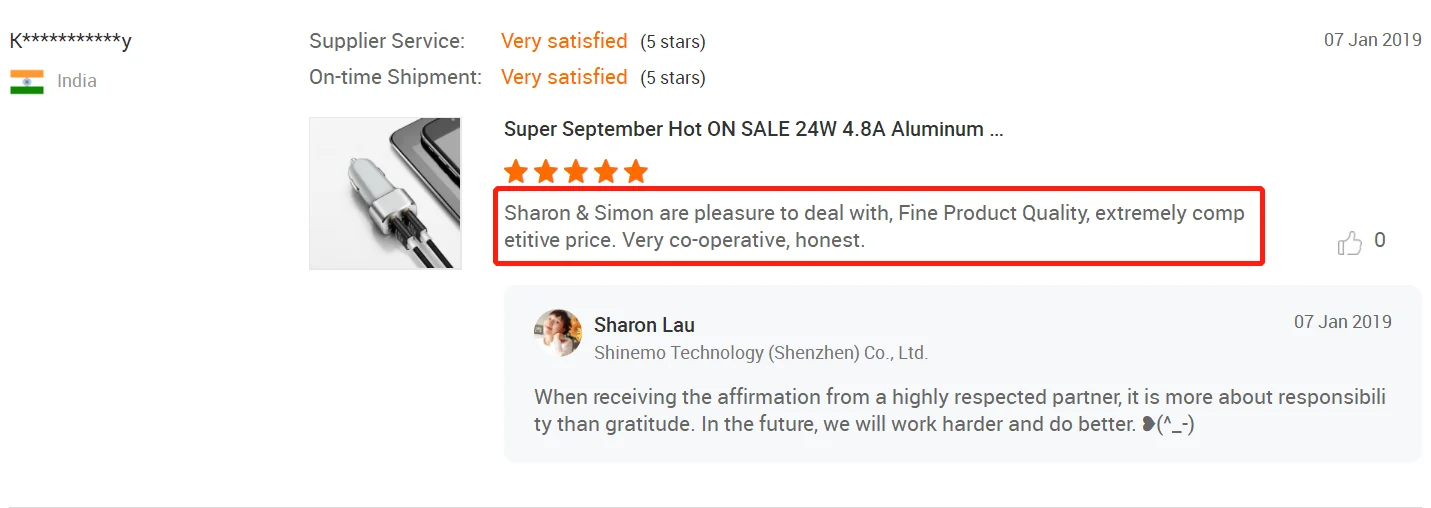Click the reply date in Sharon Lau's response
This screenshot has height=508, width=1431.
pos(1342,322)
